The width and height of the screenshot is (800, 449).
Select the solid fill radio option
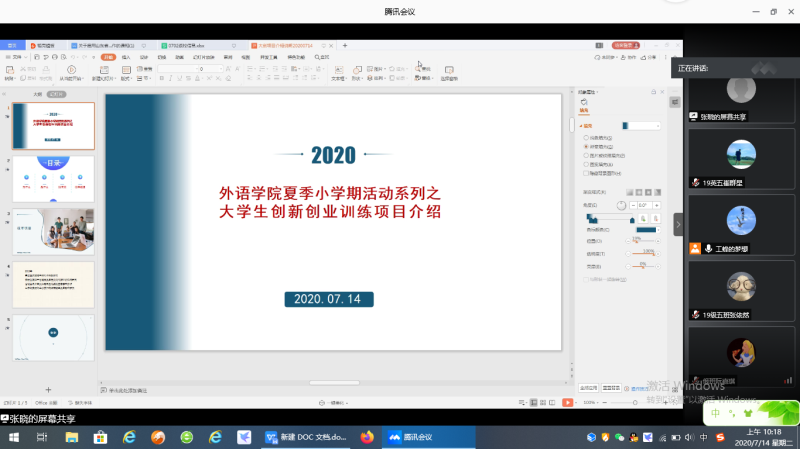[x=586, y=137]
